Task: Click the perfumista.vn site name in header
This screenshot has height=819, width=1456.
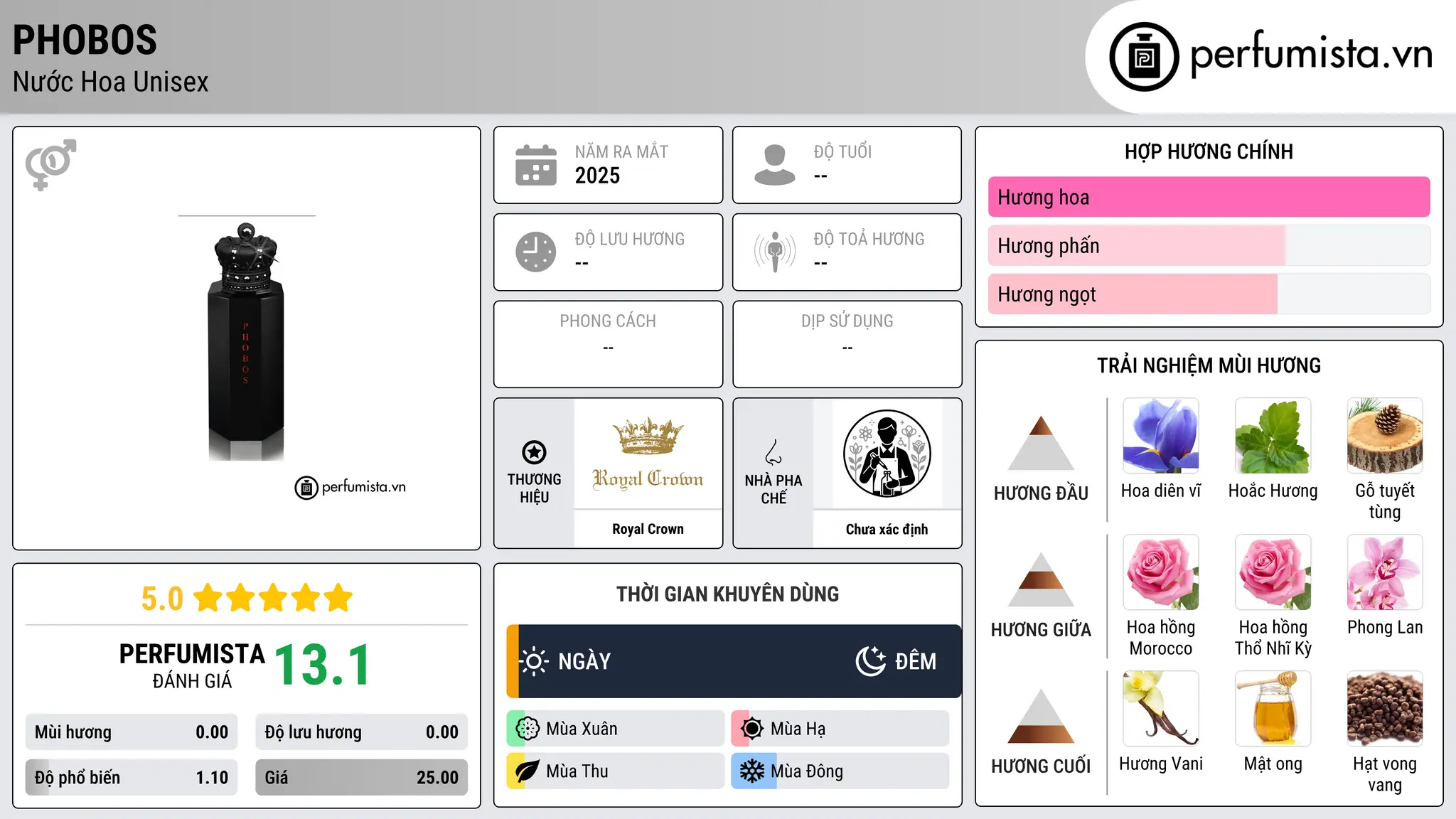Action: tap(1311, 54)
